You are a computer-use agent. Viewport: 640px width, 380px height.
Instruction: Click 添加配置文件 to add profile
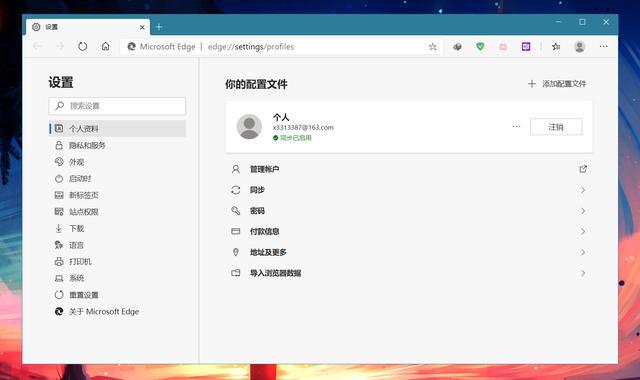tap(557, 84)
